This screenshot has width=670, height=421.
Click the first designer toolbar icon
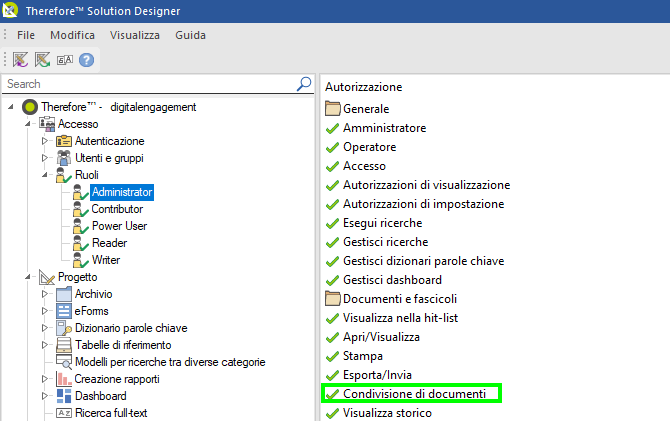[21, 60]
